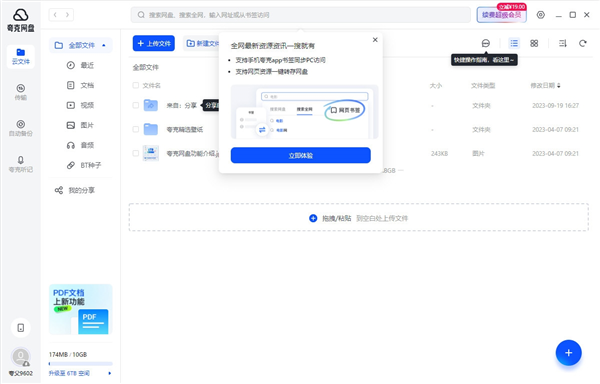Toggle the select-all 文件名 checkbox
Screen dimensions: 600x384
(x=135, y=85)
